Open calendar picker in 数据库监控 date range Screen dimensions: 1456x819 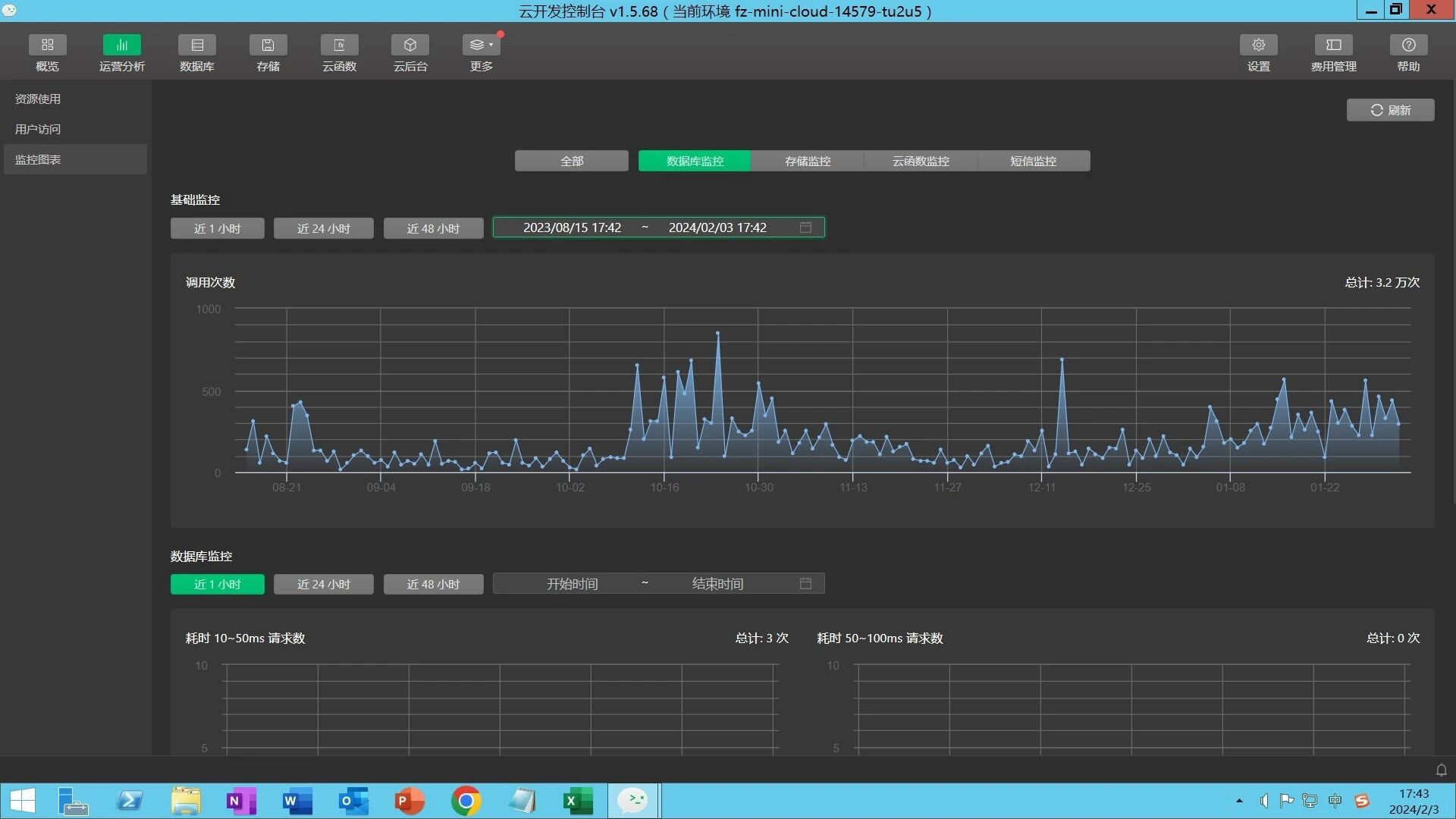(x=805, y=583)
